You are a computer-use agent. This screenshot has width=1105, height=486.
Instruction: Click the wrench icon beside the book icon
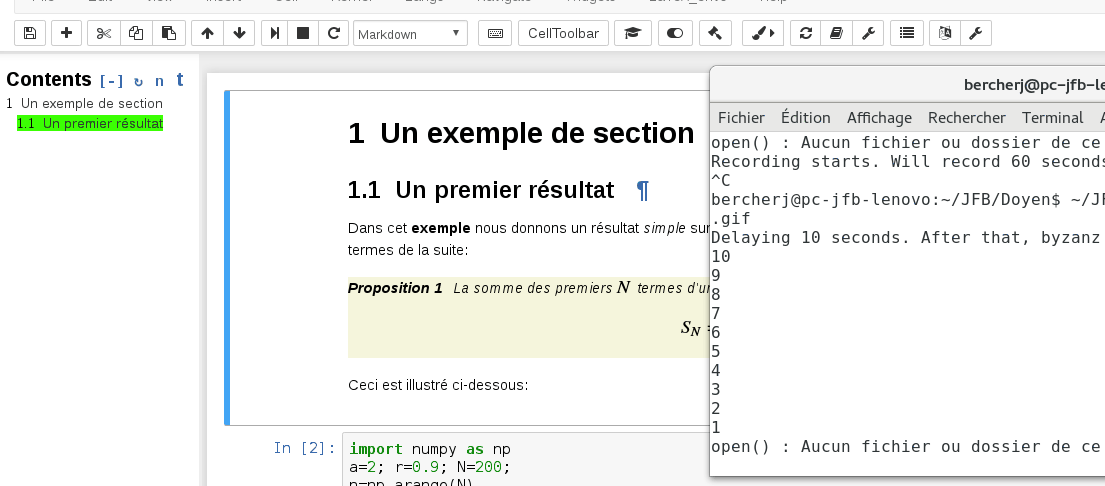[x=868, y=33]
